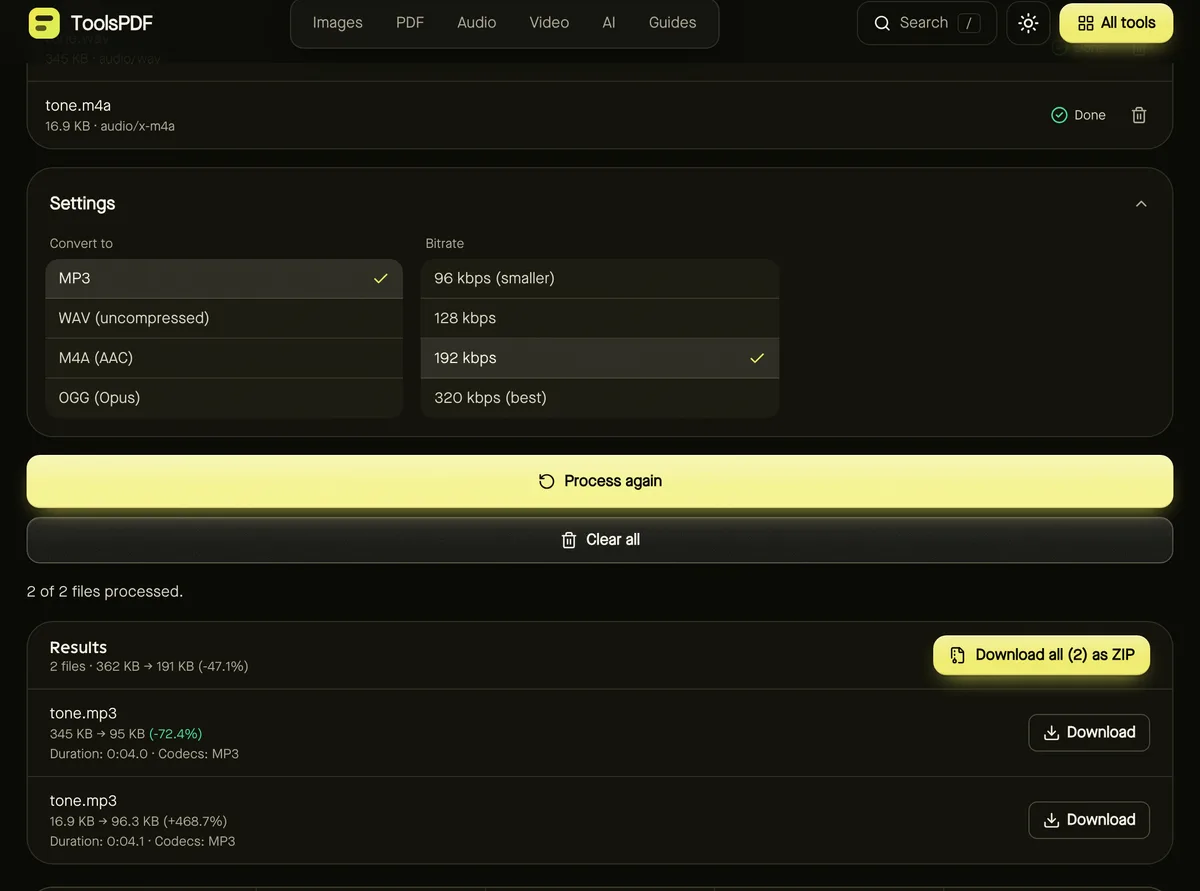This screenshot has height=891, width=1200.
Task: Open the Search box
Action: pyautogui.click(x=927, y=23)
